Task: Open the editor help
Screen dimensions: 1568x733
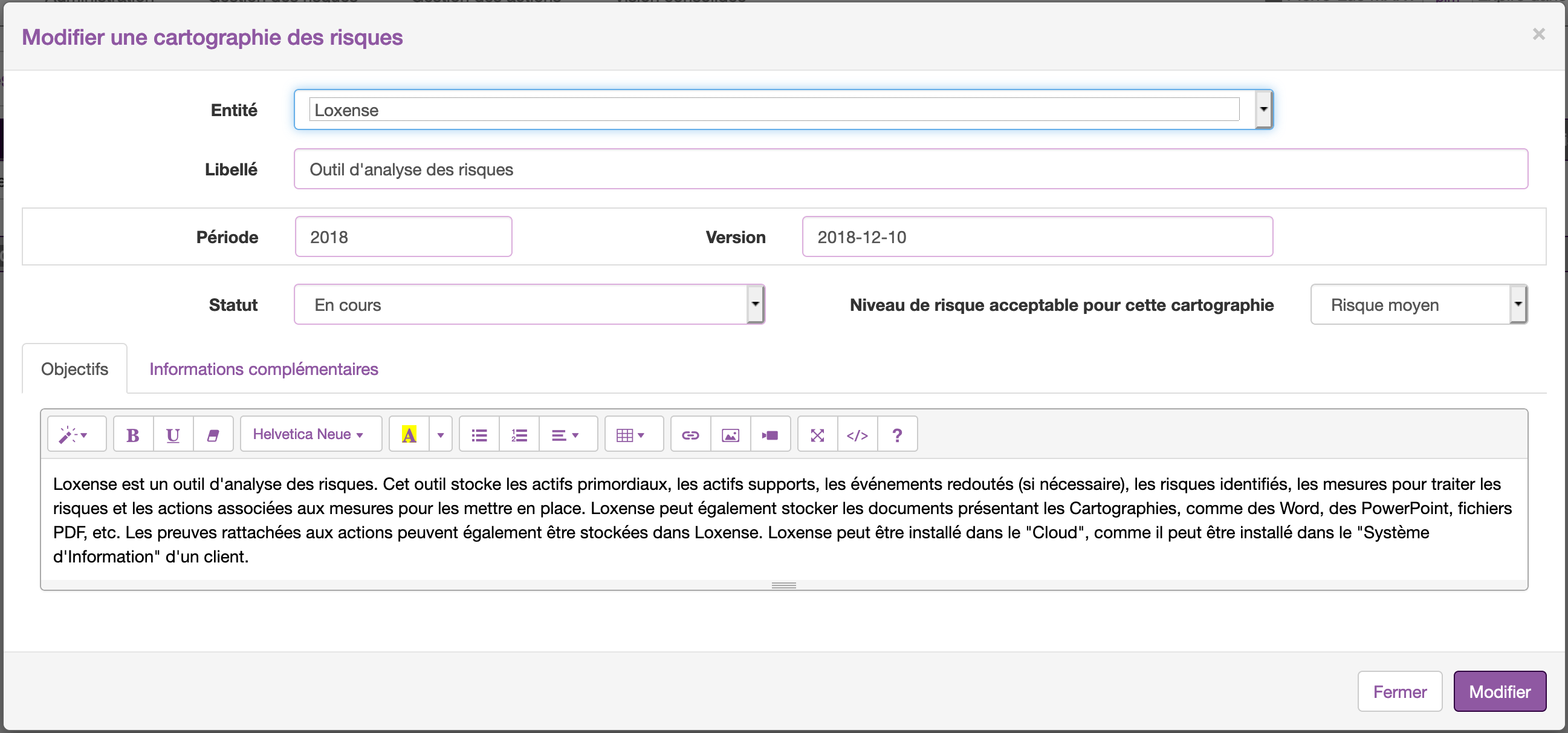Action: point(897,435)
